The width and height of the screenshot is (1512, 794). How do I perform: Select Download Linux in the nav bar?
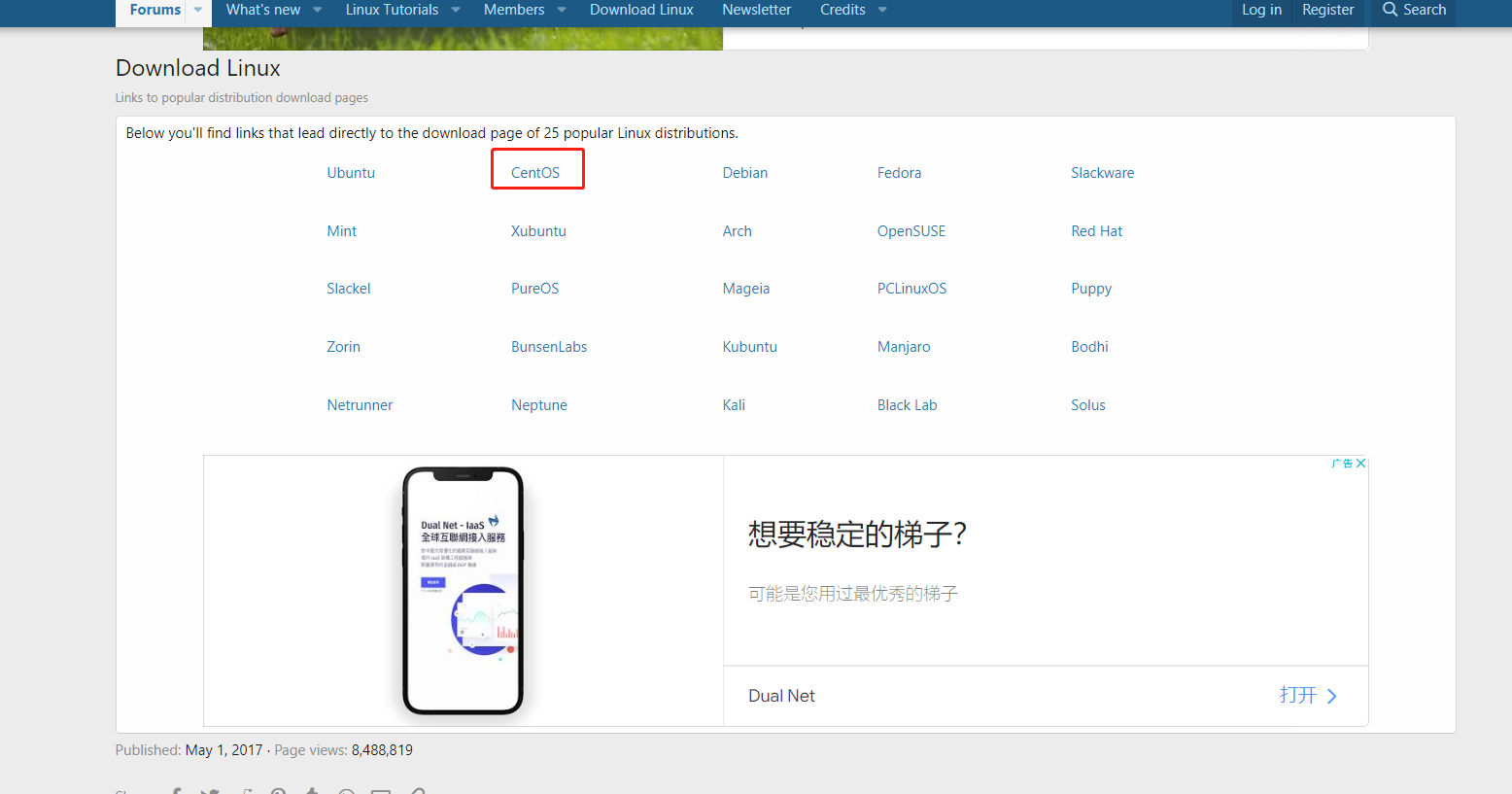(641, 10)
